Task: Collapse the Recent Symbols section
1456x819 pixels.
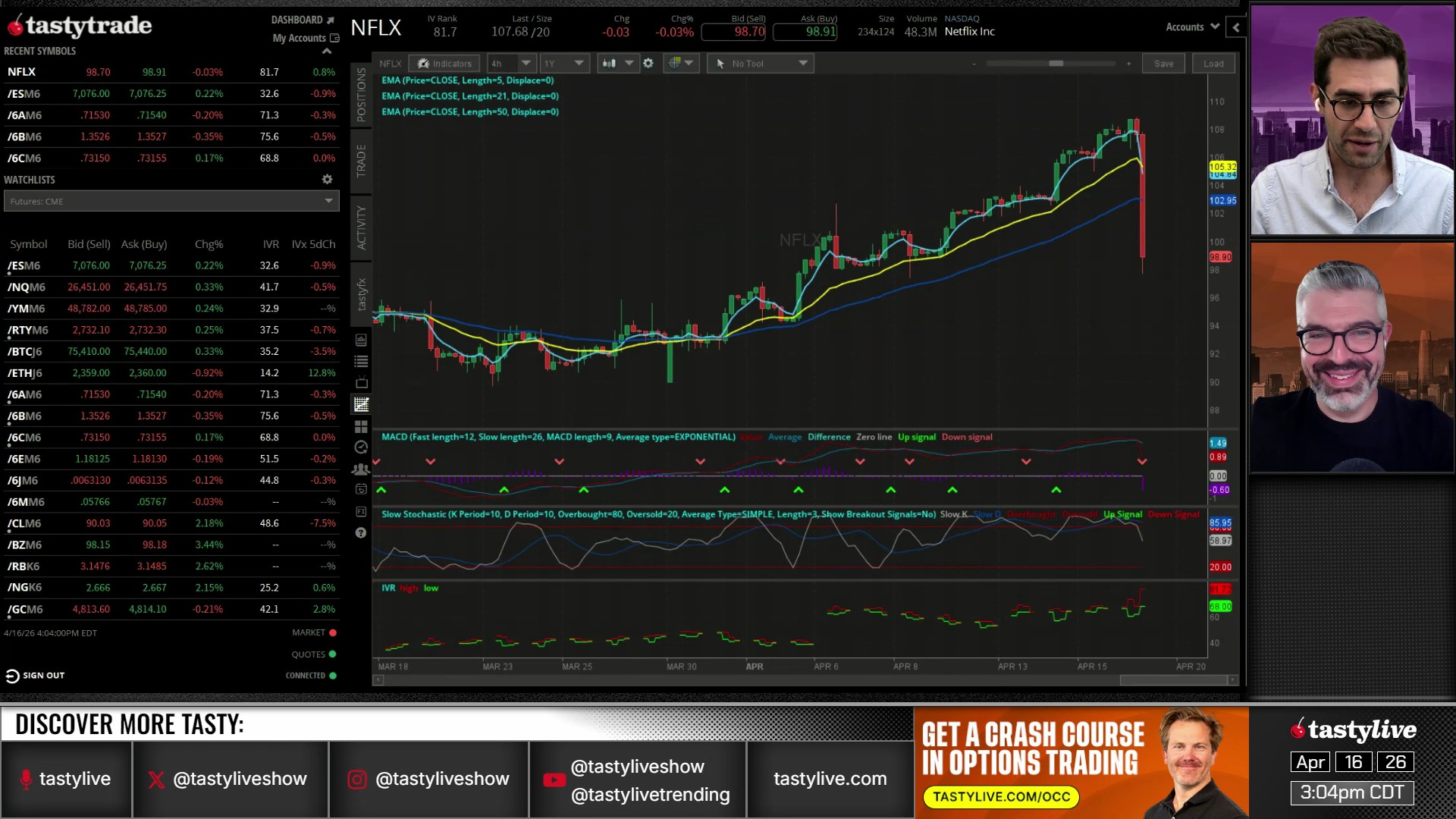Action: 327,51
